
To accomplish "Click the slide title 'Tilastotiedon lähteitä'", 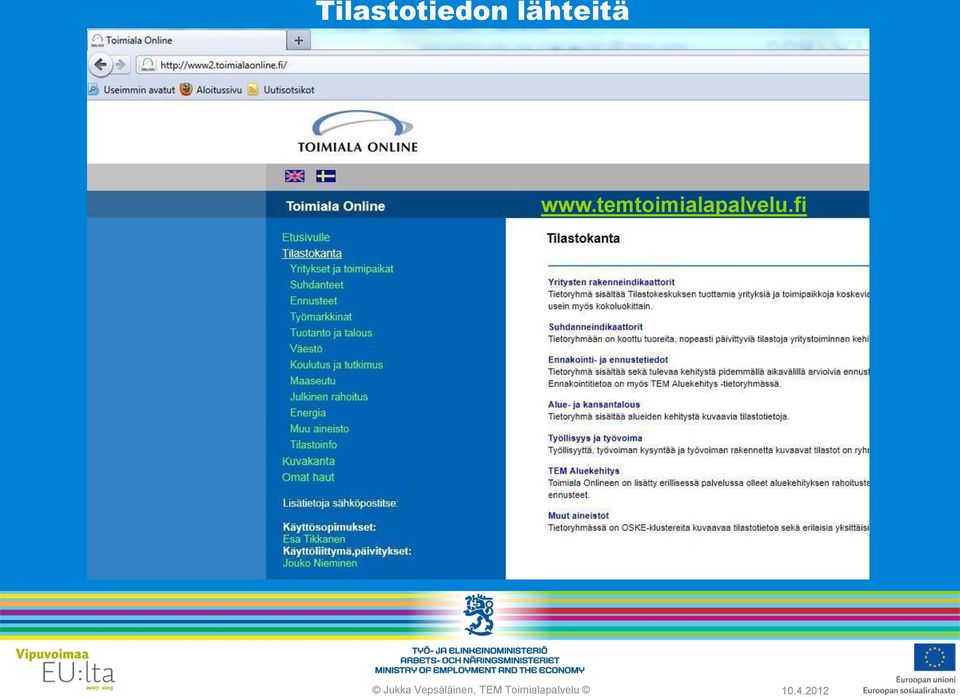I will [473, 11].
